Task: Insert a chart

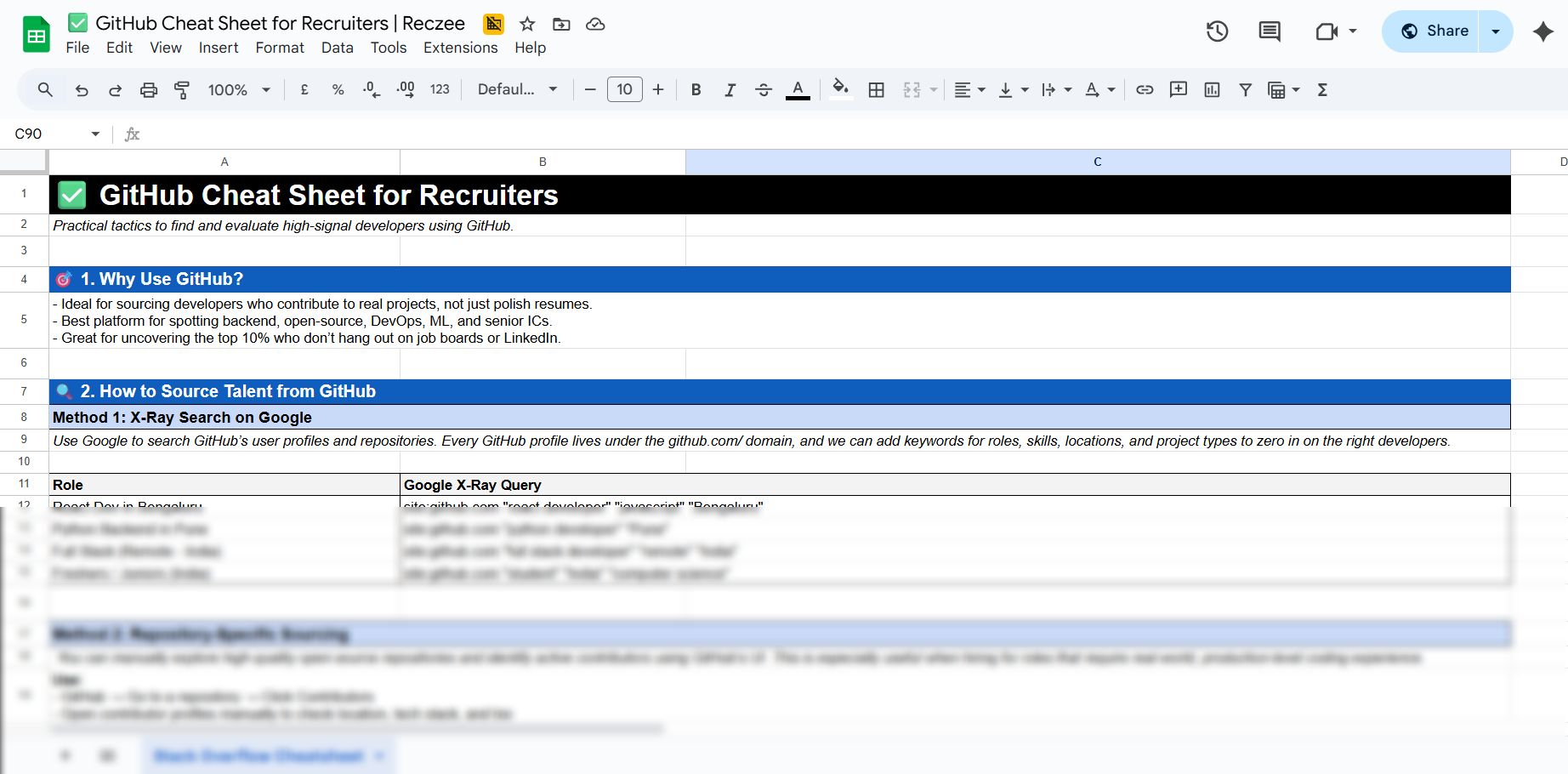Action: coord(1212,89)
